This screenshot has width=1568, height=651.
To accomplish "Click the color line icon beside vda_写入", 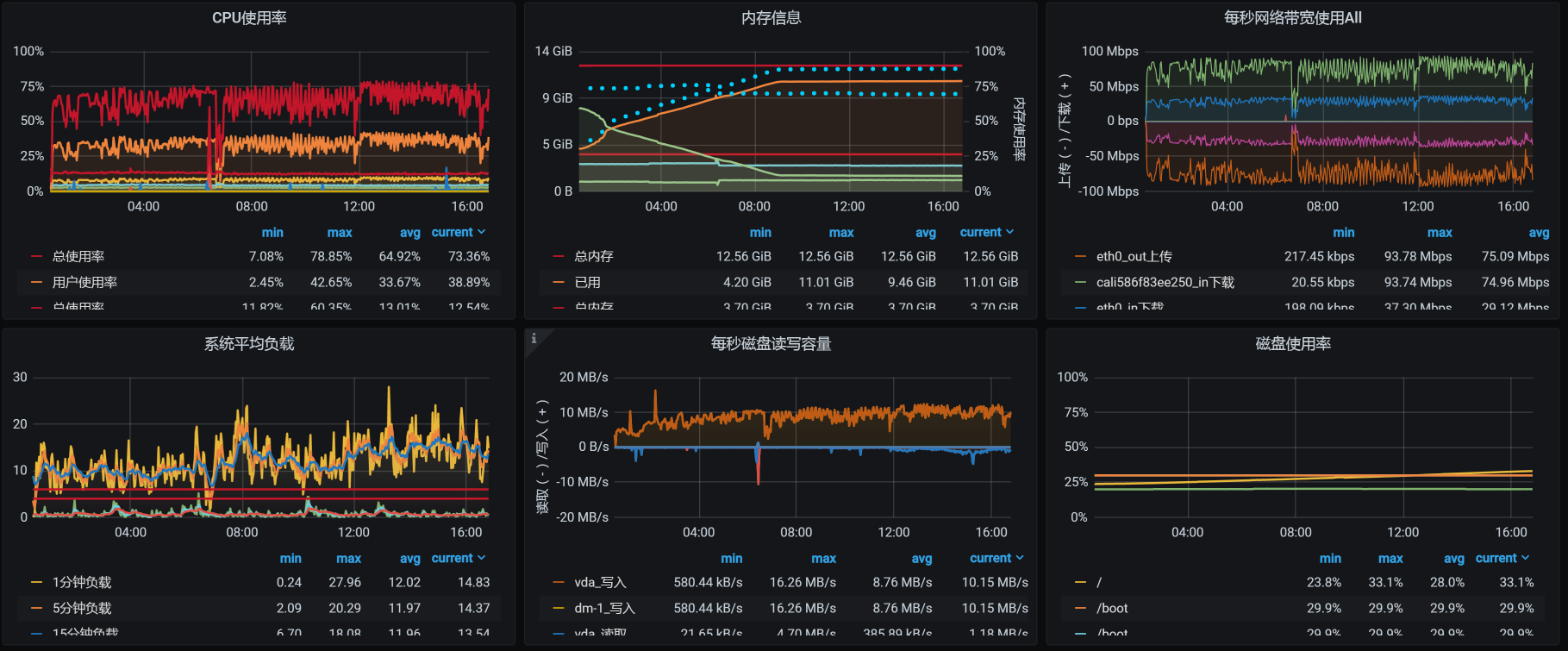I will coord(559,583).
